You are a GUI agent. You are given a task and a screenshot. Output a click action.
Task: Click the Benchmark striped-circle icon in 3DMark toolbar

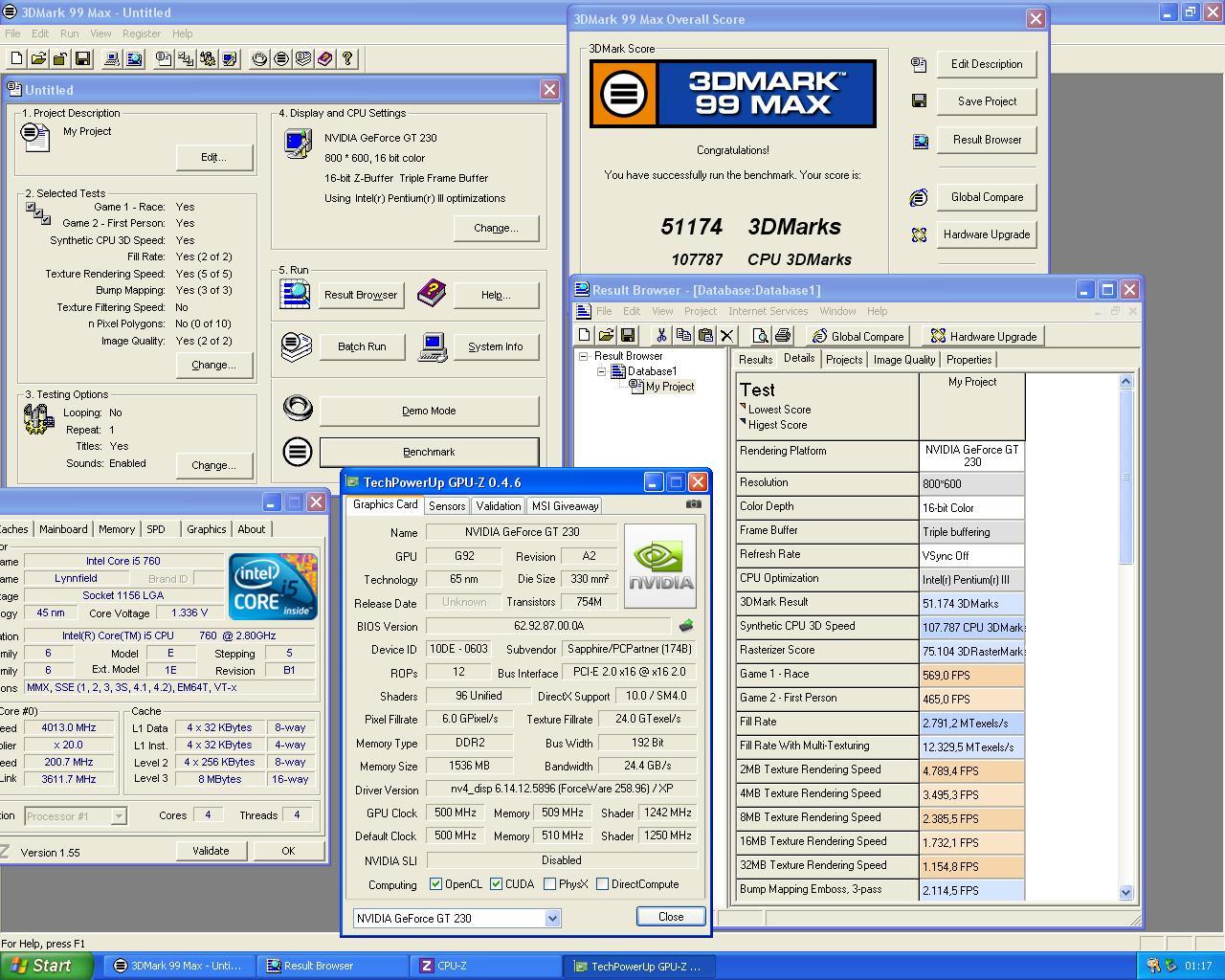[x=281, y=59]
